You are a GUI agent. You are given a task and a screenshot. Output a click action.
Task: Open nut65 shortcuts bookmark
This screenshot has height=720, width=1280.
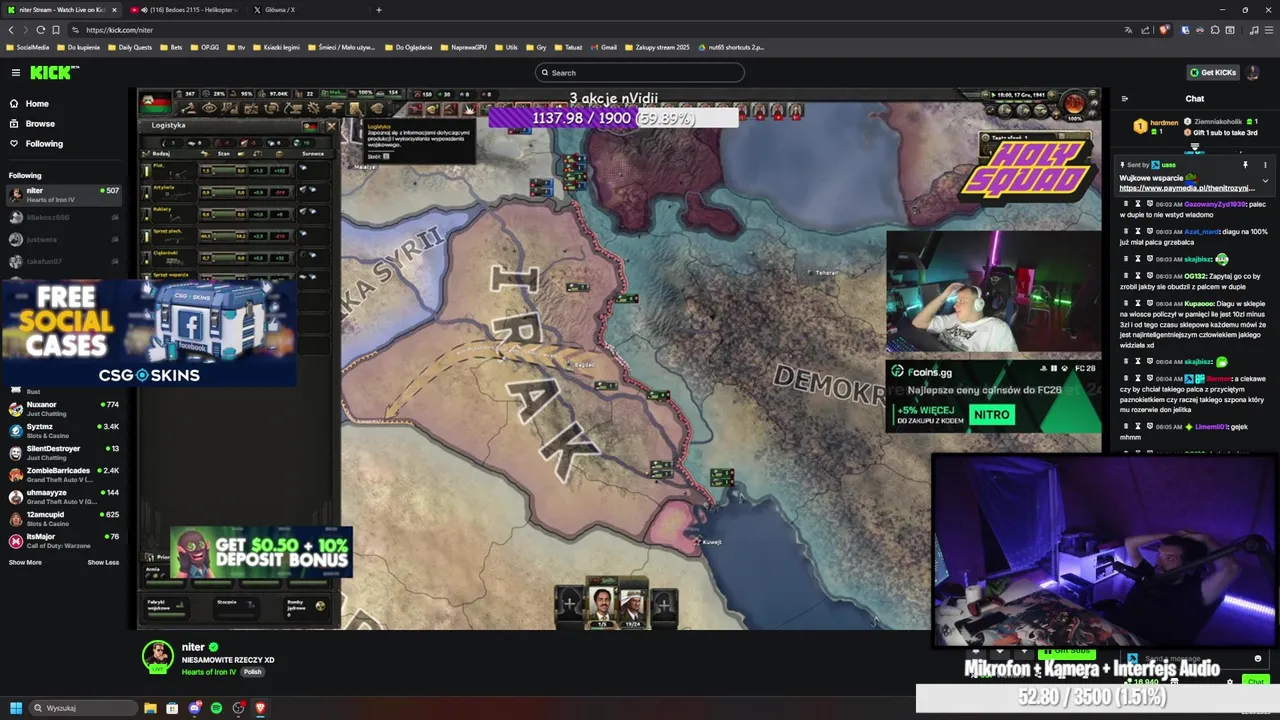[732, 47]
